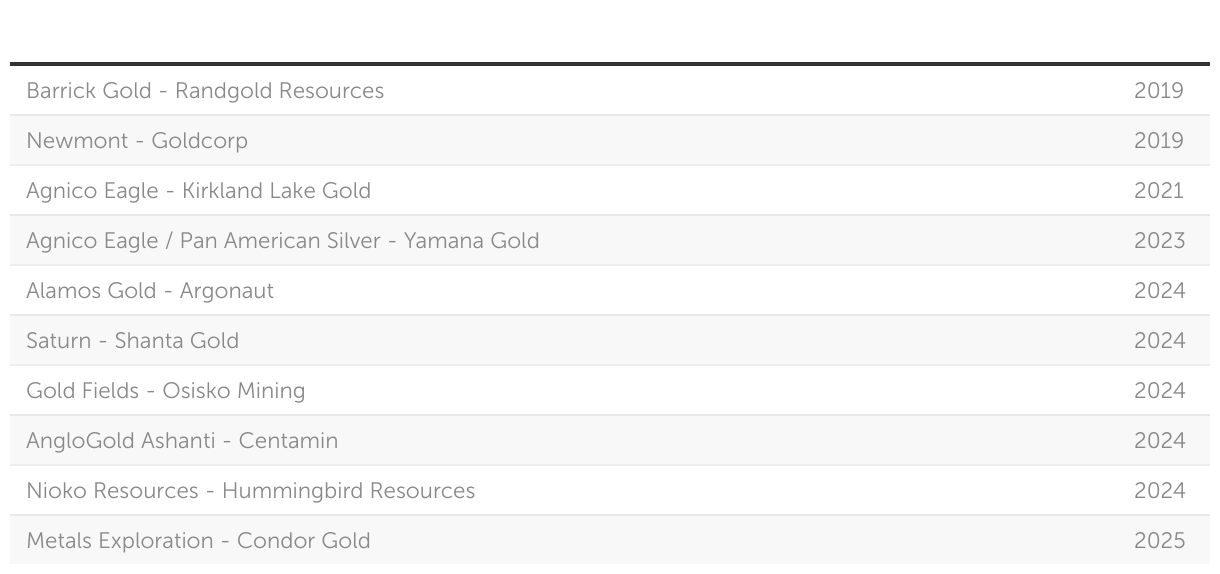1220x574 pixels.
Task: Click the 2024 year beside Saturn
Action: (1159, 341)
